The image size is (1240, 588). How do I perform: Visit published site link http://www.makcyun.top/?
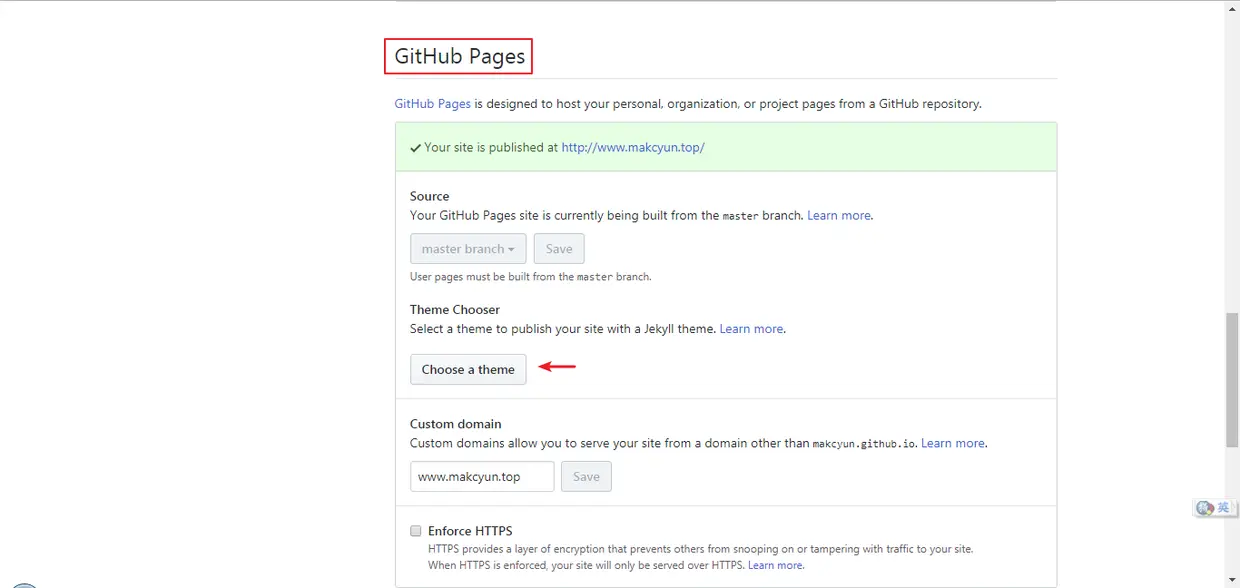coord(633,147)
